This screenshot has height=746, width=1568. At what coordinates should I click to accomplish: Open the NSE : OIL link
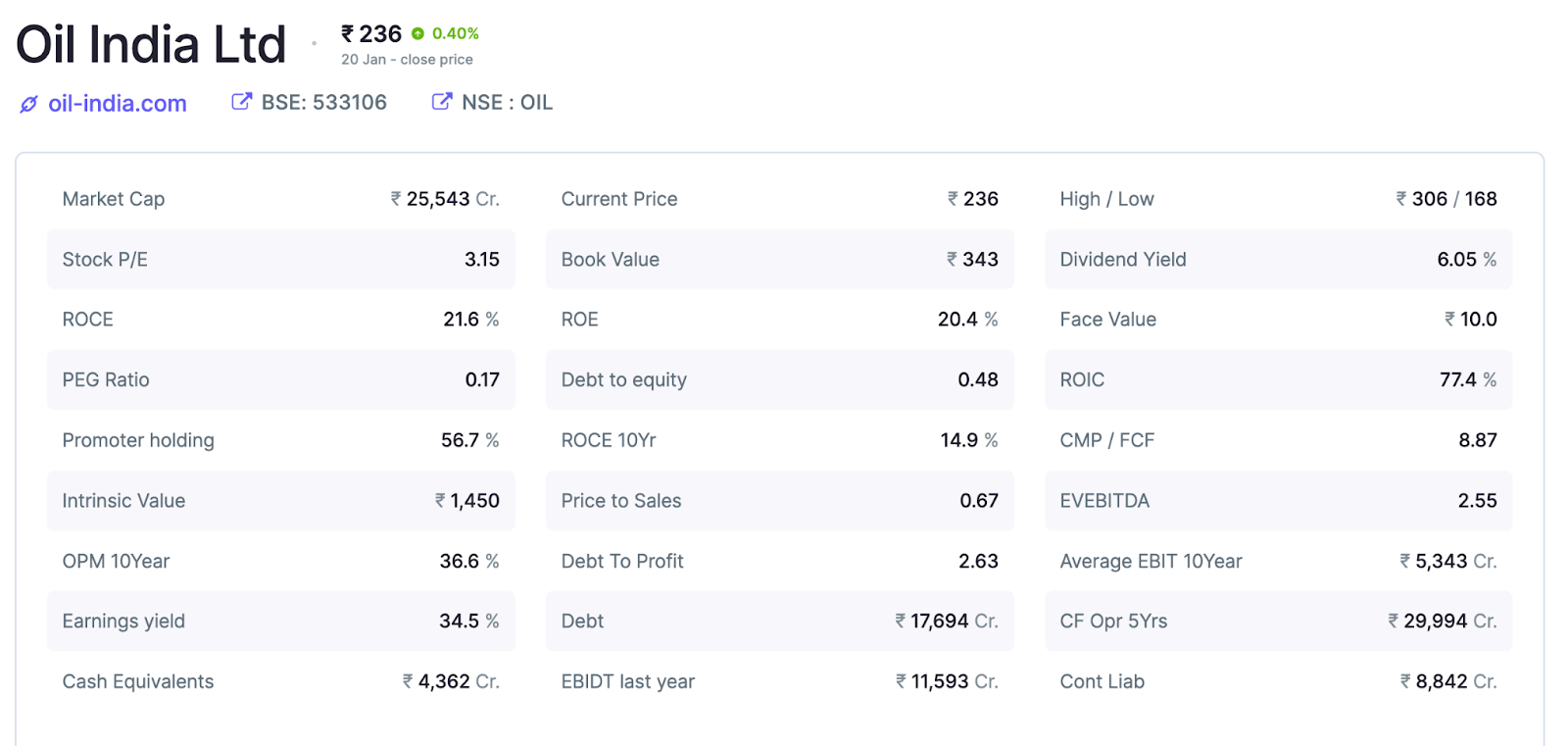(507, 102)
